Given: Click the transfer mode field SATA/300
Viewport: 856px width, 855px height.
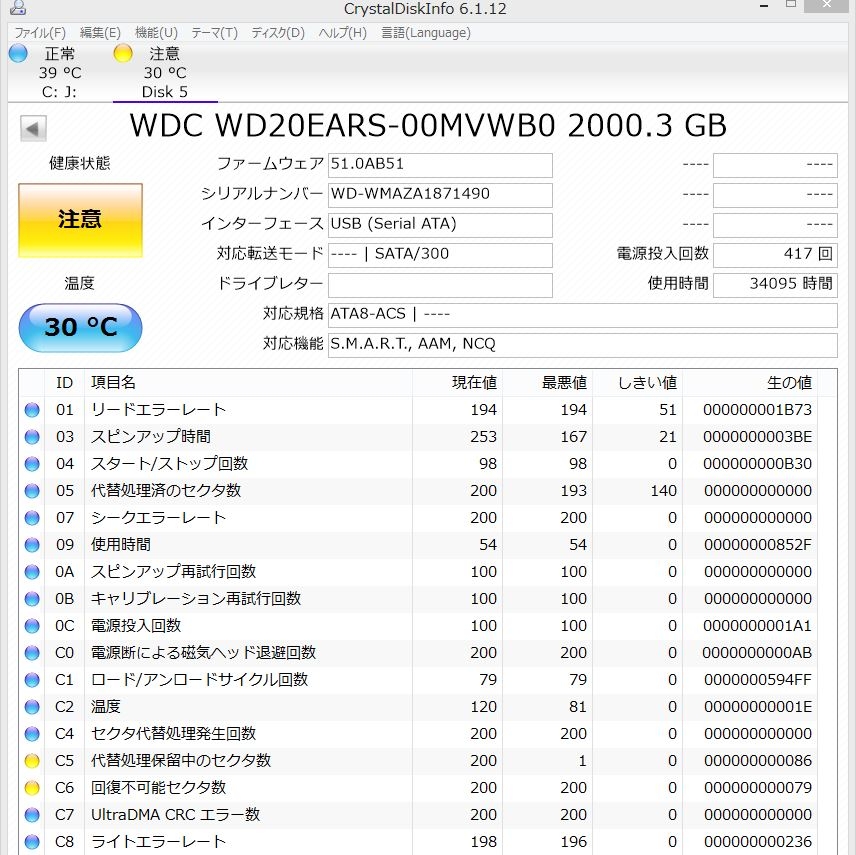Looking at the screenshot, I should [x=440, y=255].
